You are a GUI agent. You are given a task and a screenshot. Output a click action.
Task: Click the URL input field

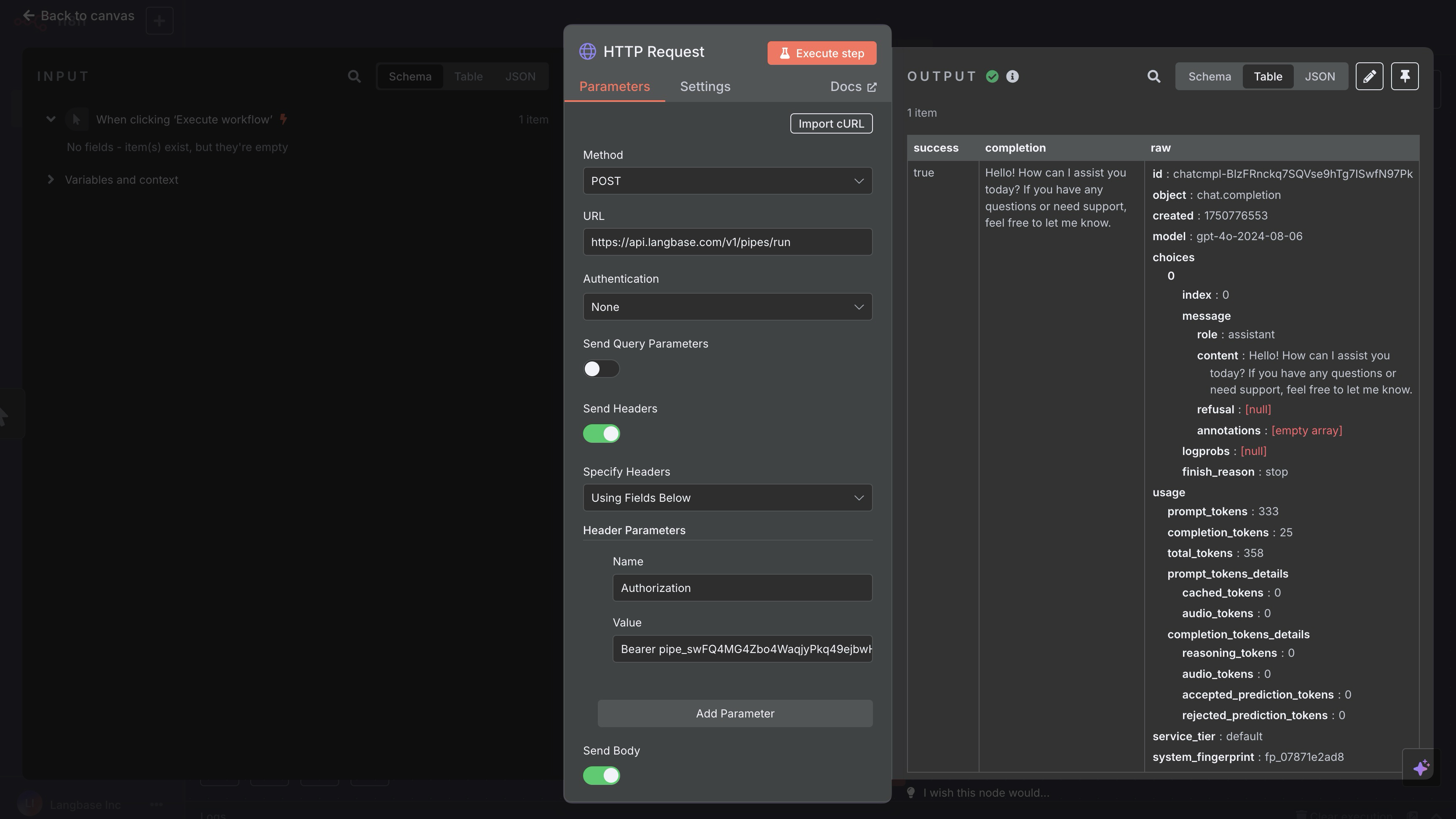coord(728,242)
